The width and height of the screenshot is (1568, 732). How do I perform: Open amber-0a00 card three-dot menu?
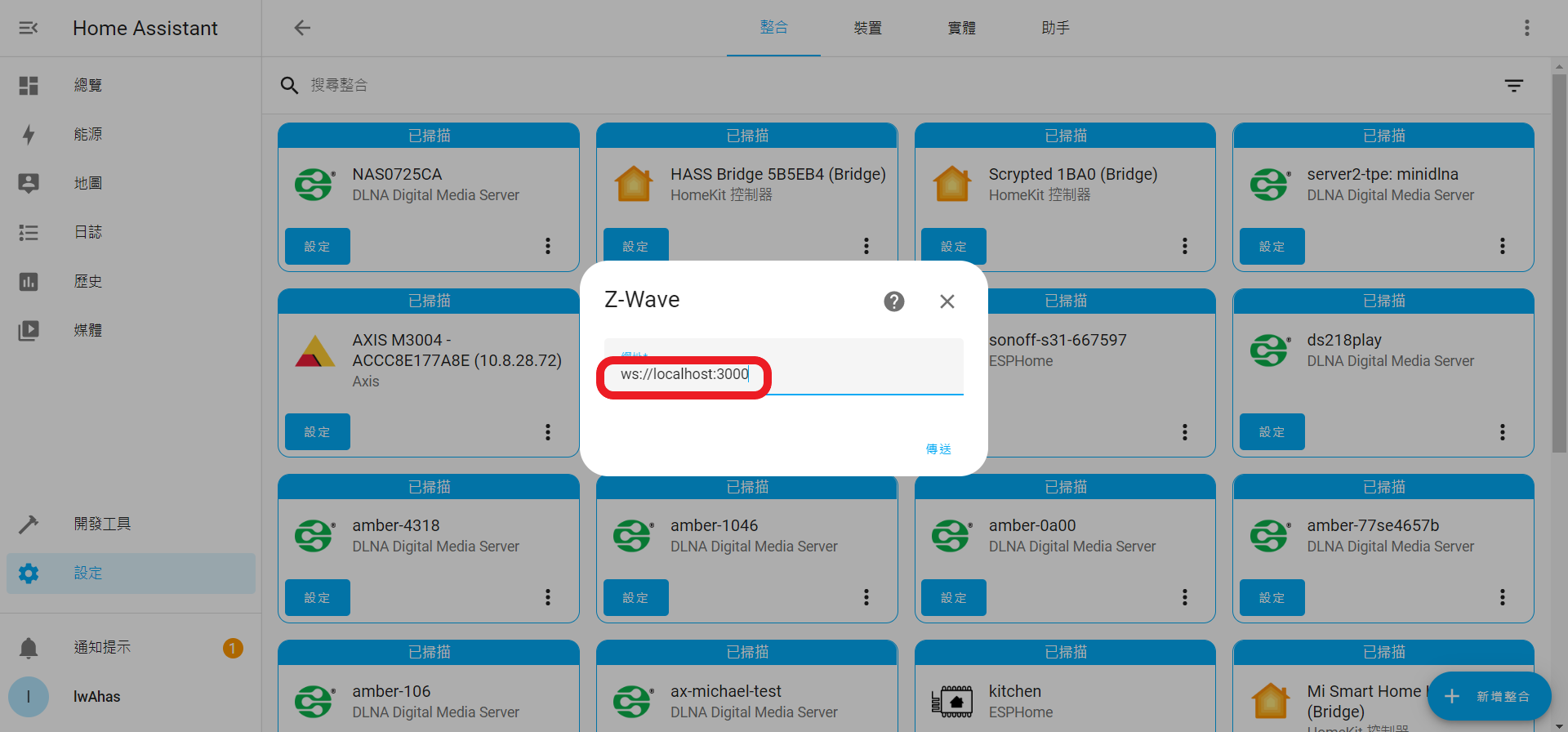(1185, 597)
